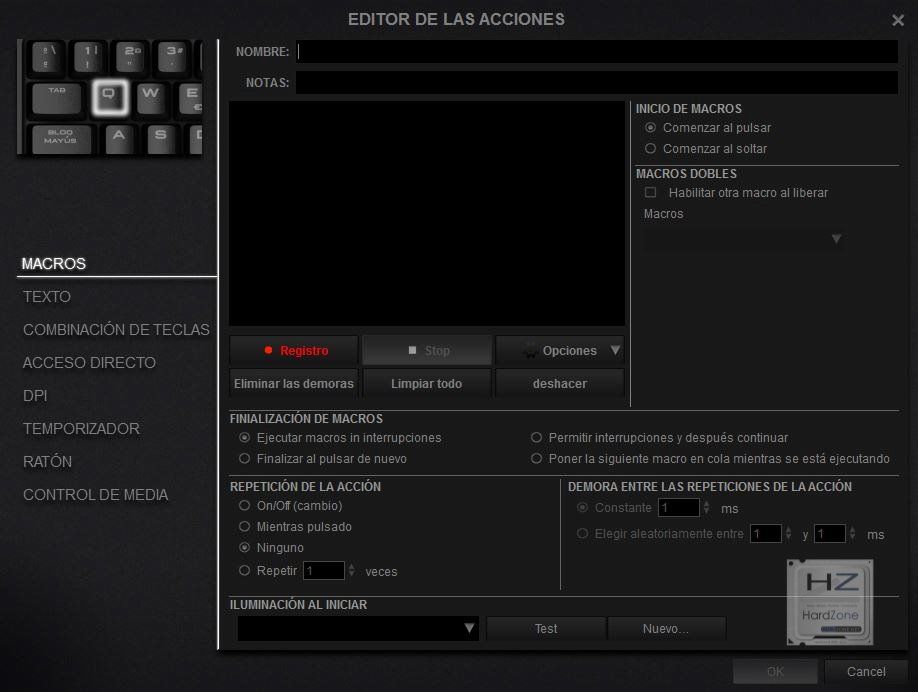Image resolution: width=918 pixels, height=692 pixels.
Task: Click the first random delay value field
Action: click(x=766, y=534)
